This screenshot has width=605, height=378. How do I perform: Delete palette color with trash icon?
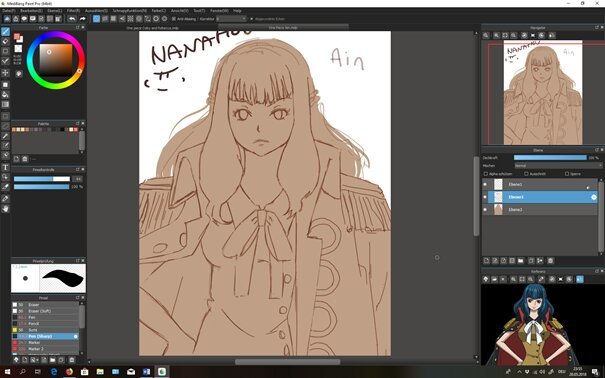pos(25,159)
